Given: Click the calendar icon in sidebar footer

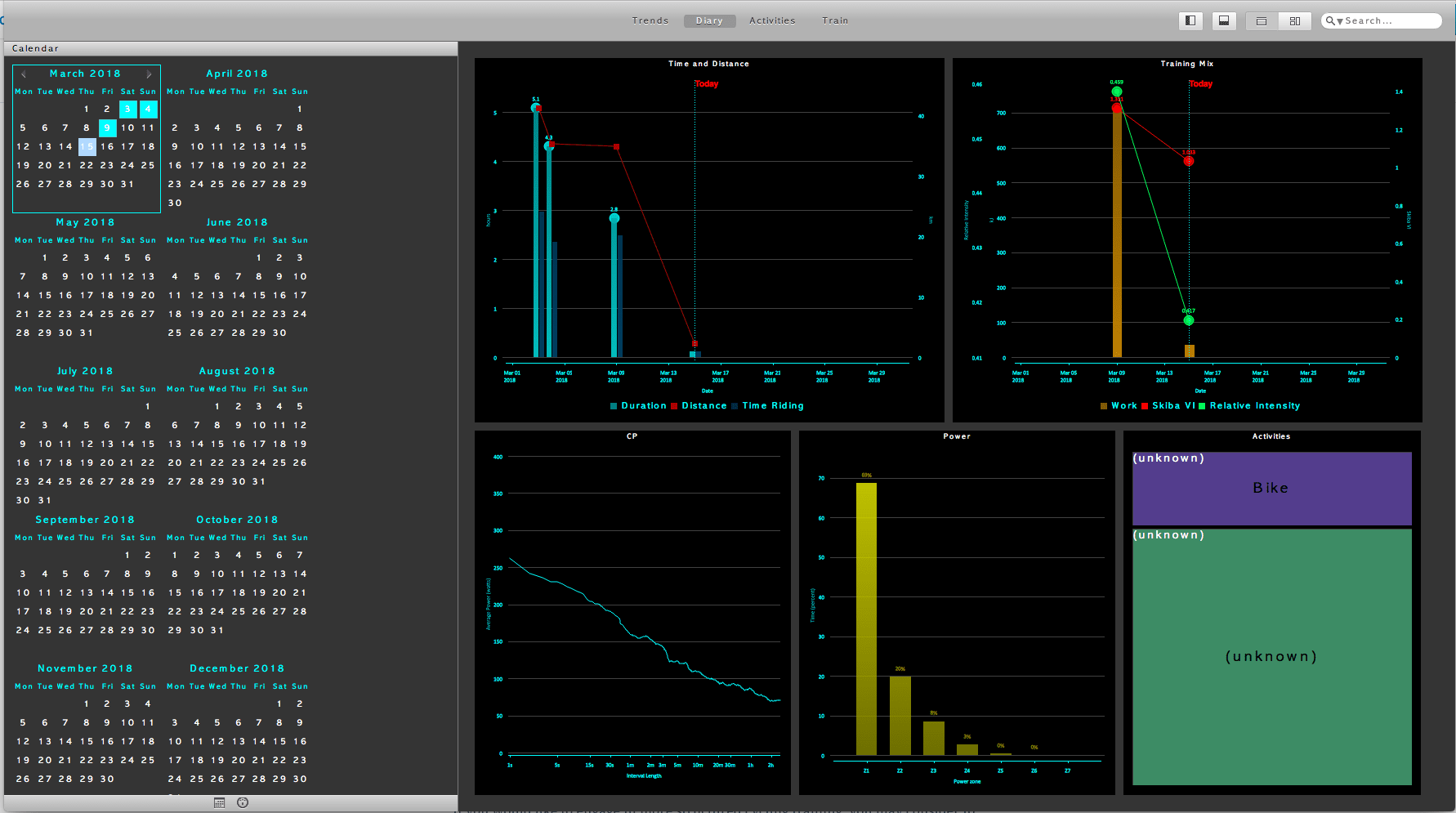Looking at the screenshot, I should point(219,803).
